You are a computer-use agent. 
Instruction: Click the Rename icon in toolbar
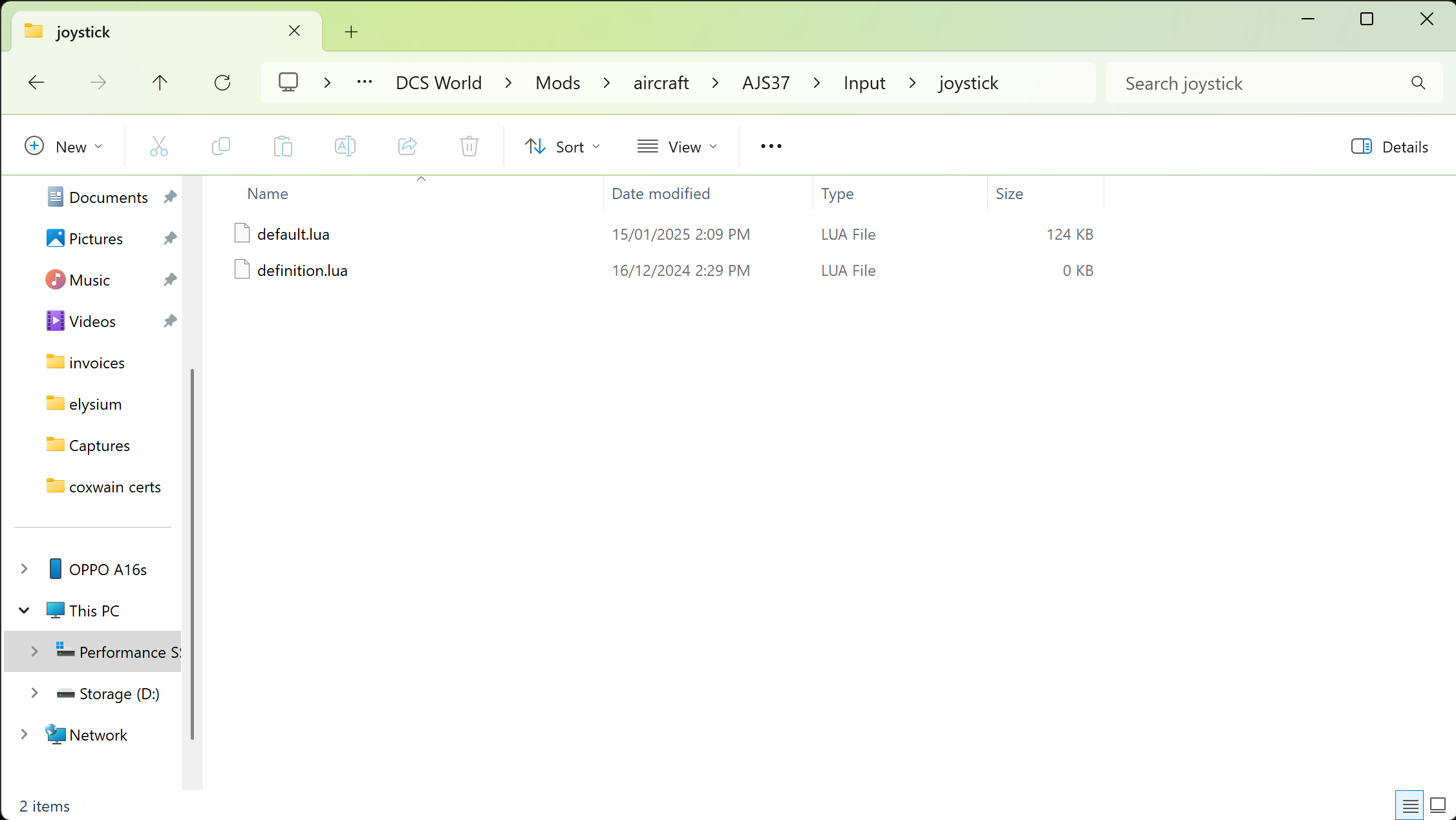click(345, 147)
